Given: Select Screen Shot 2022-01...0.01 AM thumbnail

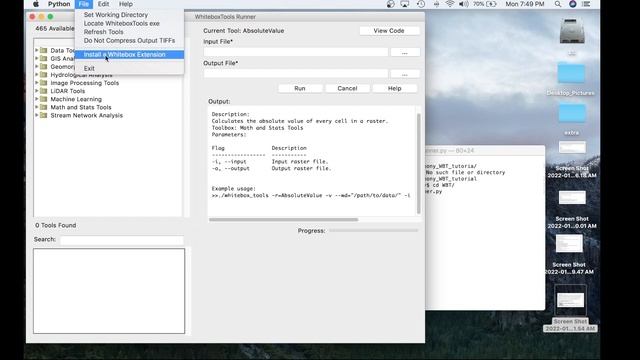Looking at the screenshot, I should (x=572, y=198).
